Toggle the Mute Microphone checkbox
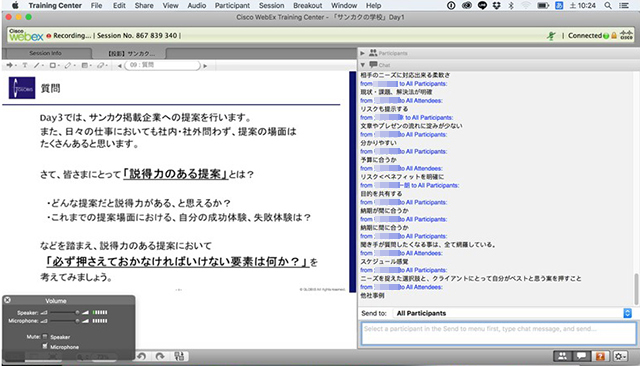This screenshot has height=366, width=640. click(45, 346)
